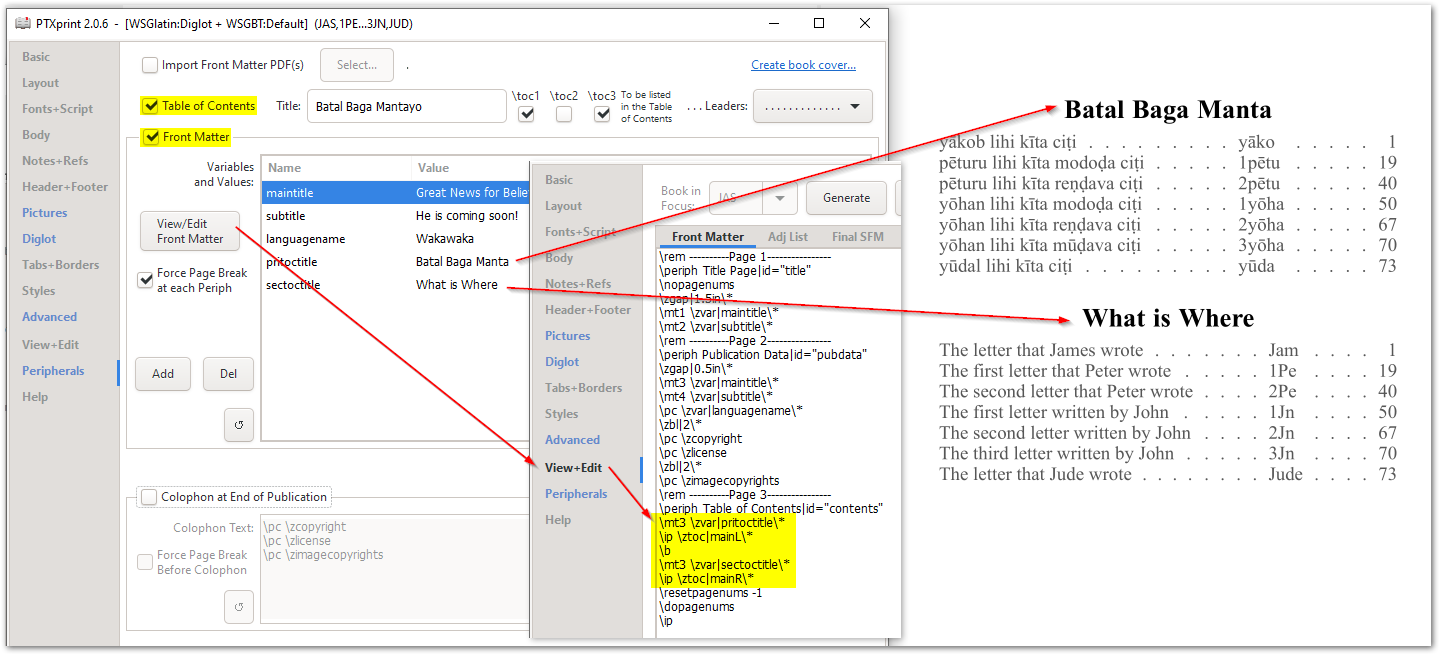Click the Title field with Batal Baga Mantayo
The height and width of the screenshot is (655, 1440).
click(x=407, y=106)
